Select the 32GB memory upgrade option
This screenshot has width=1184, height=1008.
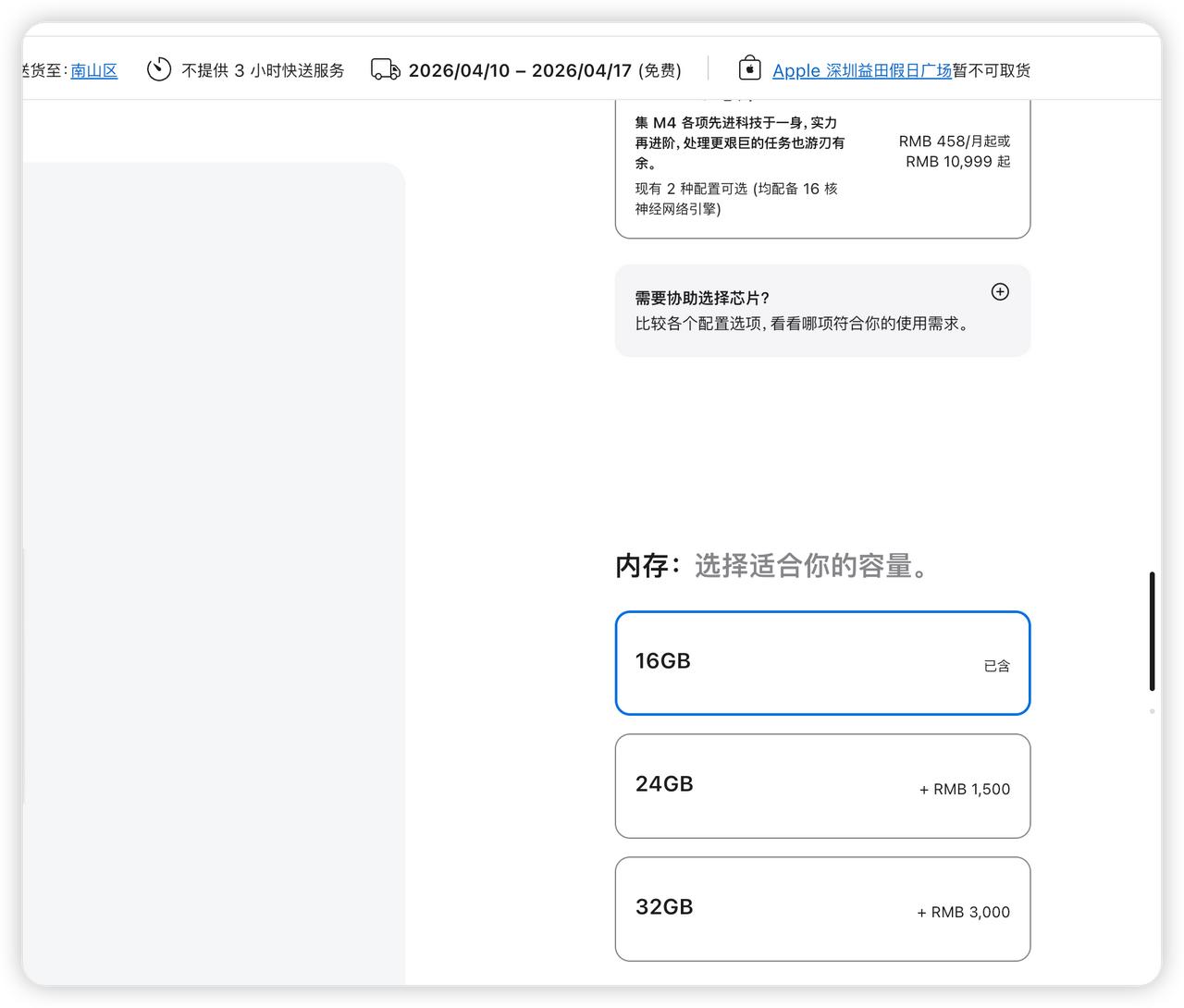(x=822, y=908)
